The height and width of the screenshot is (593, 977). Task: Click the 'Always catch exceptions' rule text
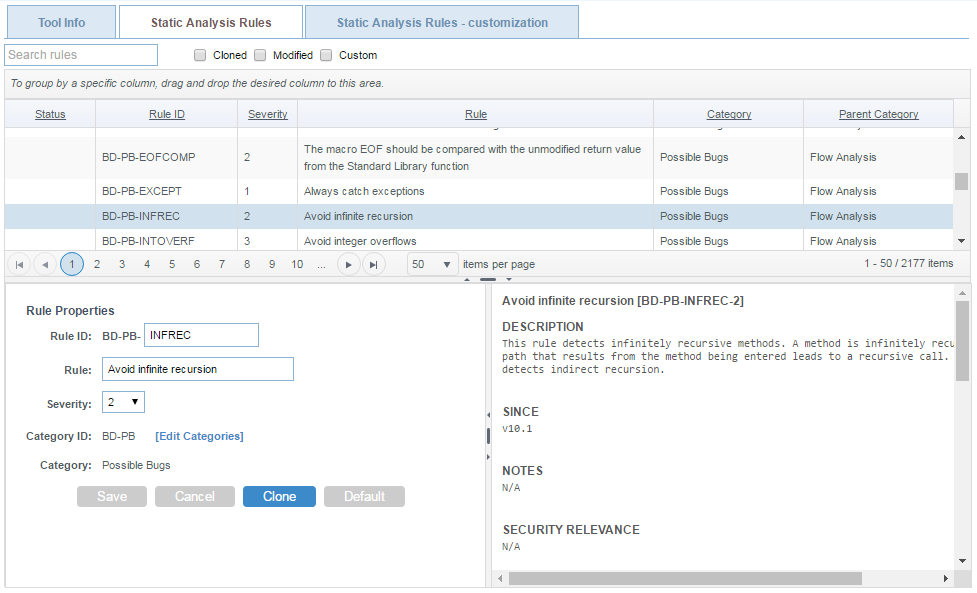[x=364, y=191]
